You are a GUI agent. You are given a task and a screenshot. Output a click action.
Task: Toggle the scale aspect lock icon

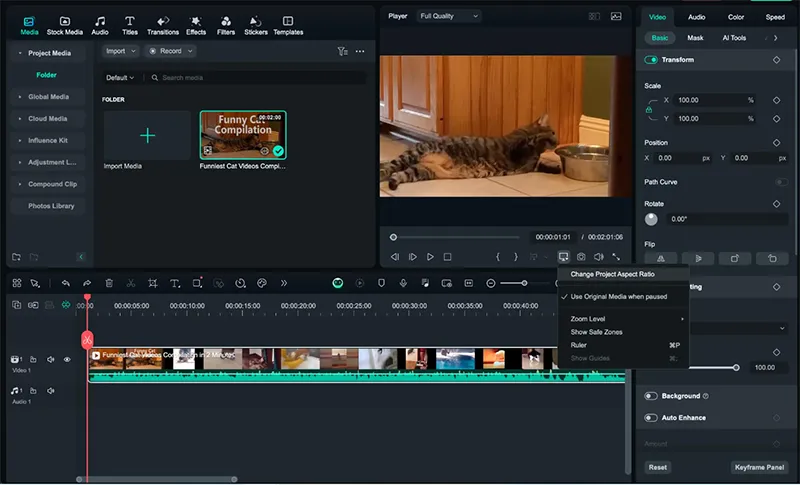coord(649,110)
